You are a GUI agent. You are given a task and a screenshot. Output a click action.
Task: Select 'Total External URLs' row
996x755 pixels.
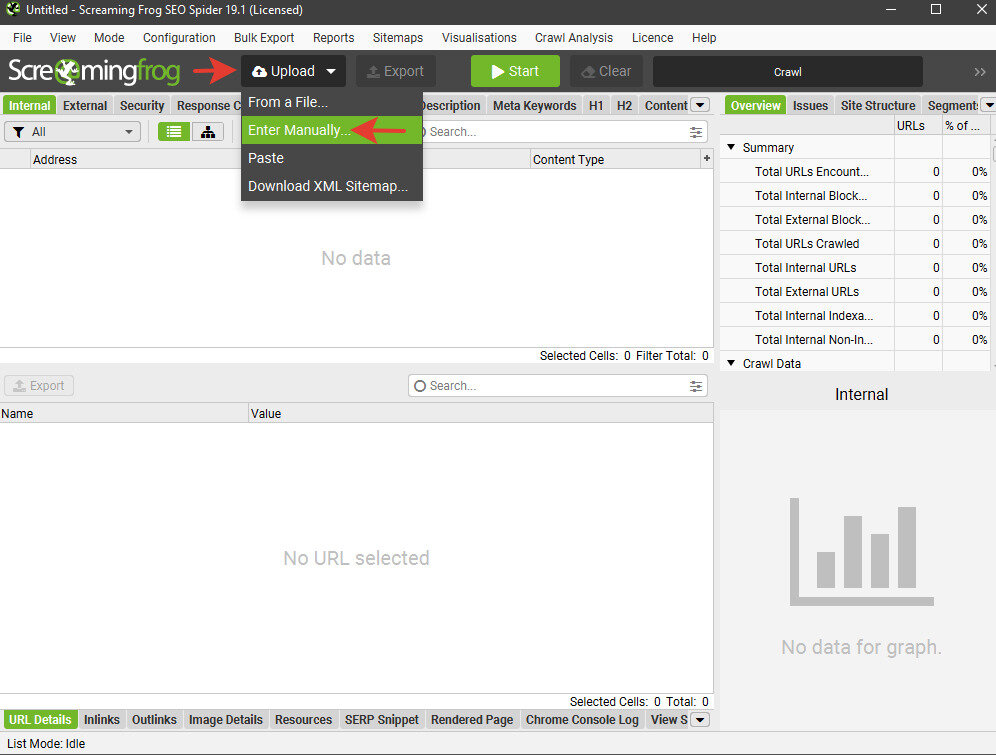855,291
